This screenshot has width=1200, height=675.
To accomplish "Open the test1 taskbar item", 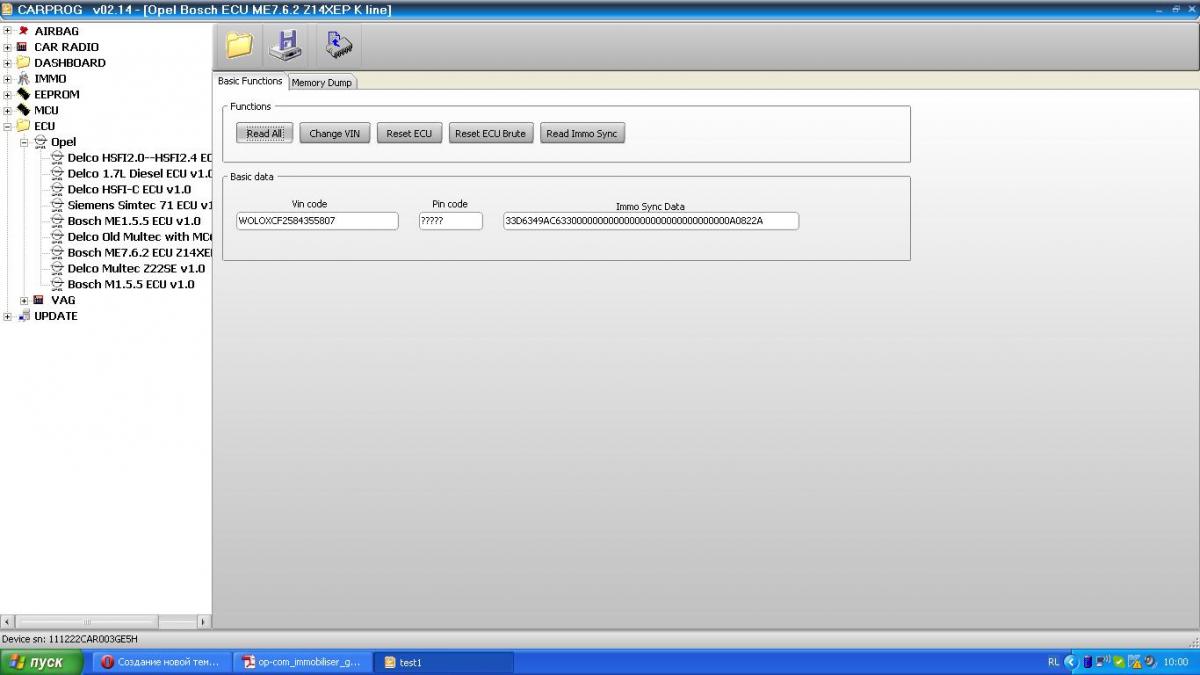I will click(x=445, y=662).
